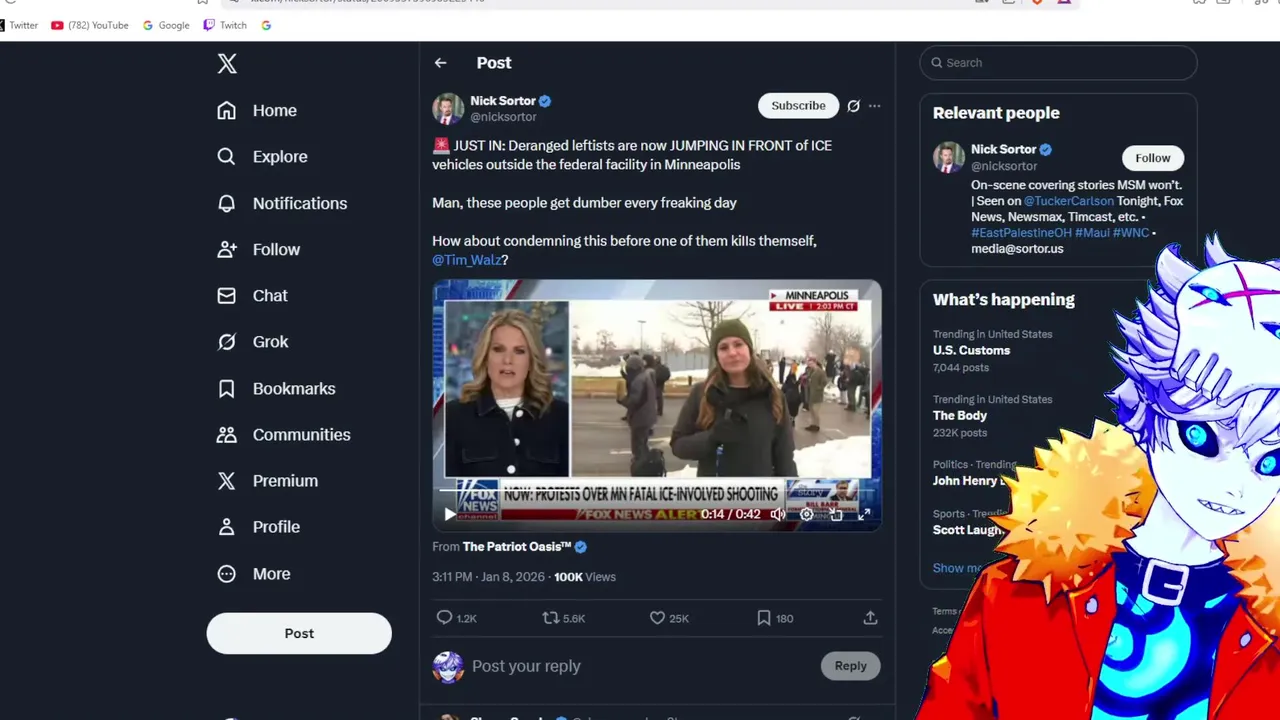Click the Bookmarks sidebar icon
This screenshot has width=1280, height=720.
click(x=227, y=388)
